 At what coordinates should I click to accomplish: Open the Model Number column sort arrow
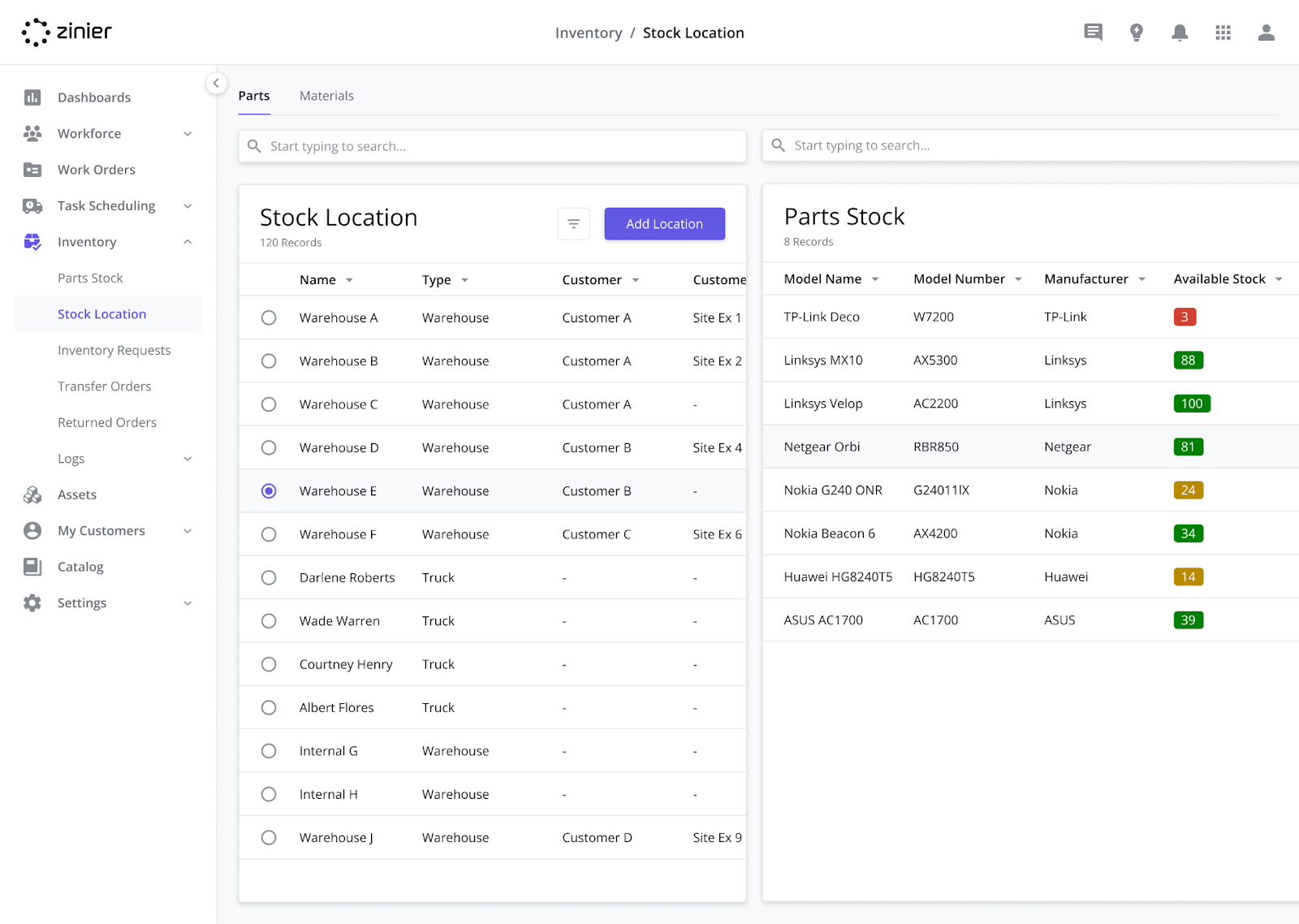click(1018, 279)
